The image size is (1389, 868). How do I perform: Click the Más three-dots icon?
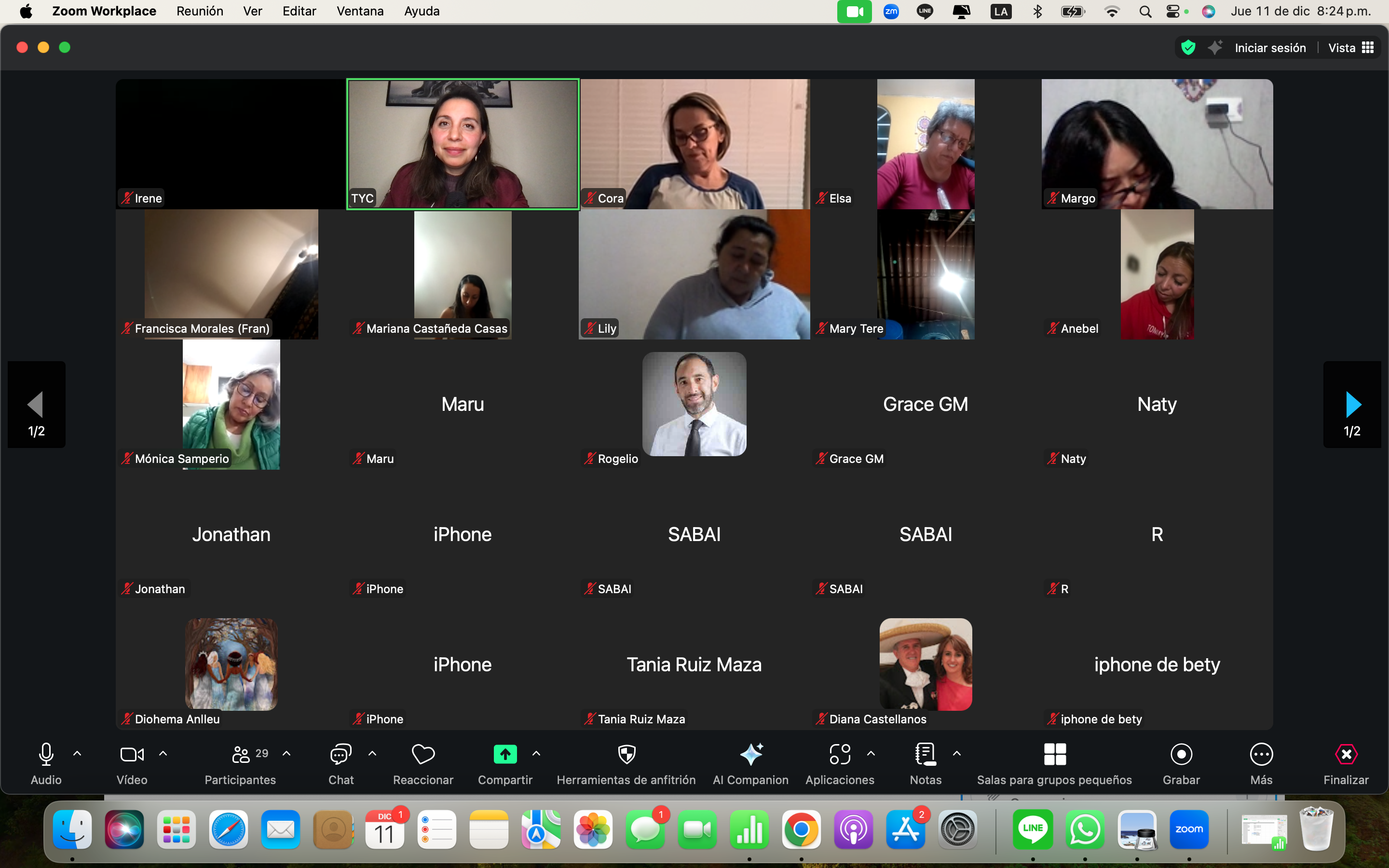1261,755
